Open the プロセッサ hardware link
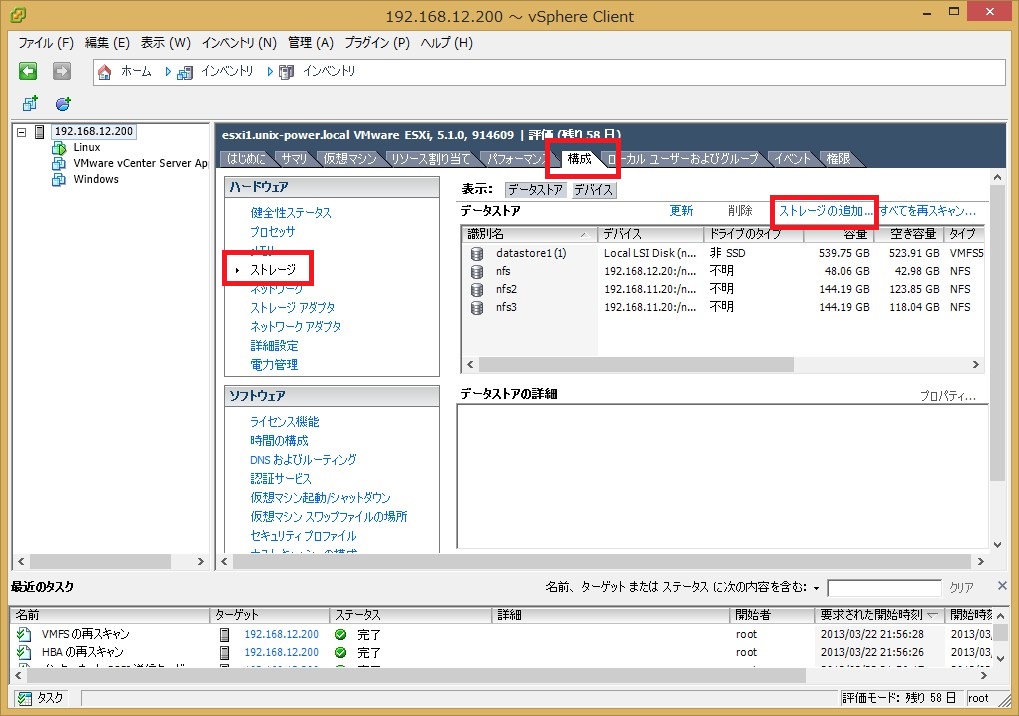The height and width of the screenshot is (716, 1019). (x=272, y=231)
